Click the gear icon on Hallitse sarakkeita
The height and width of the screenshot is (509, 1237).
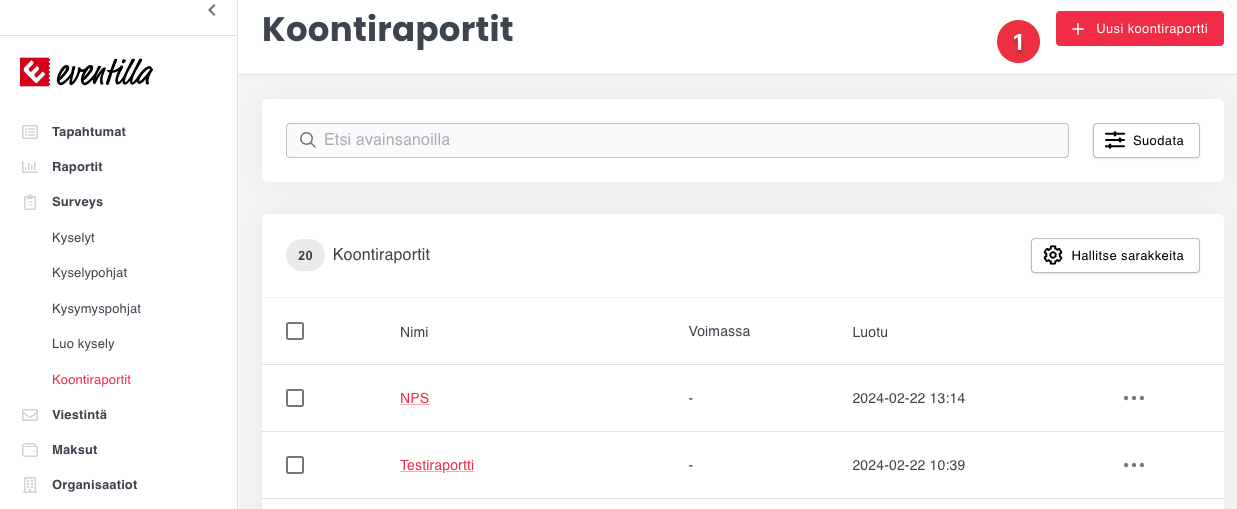pos(1053,255)
